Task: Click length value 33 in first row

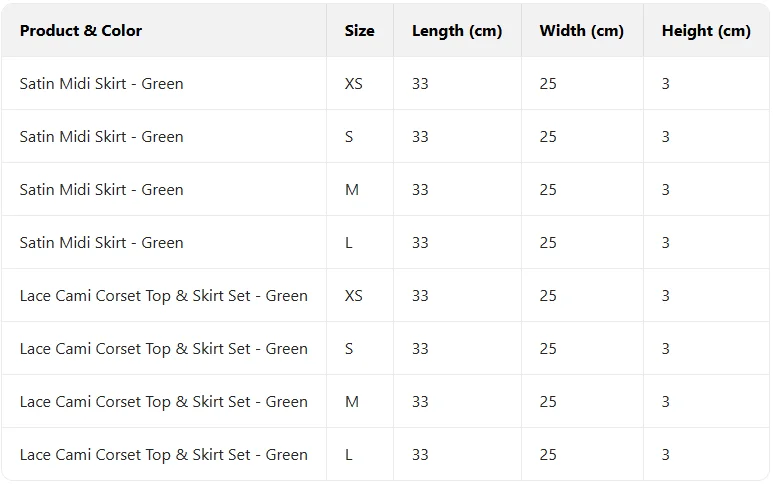Action: (421, 84)
